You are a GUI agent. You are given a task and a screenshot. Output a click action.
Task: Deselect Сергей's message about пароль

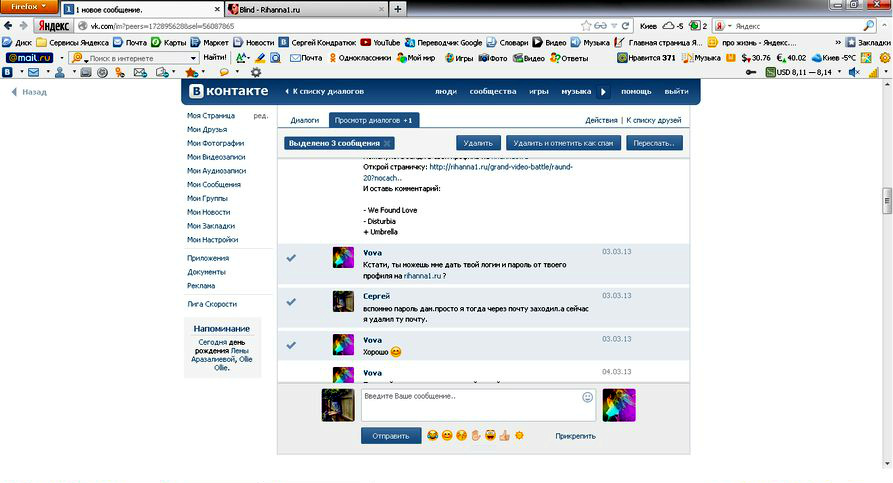pos(291,302)
